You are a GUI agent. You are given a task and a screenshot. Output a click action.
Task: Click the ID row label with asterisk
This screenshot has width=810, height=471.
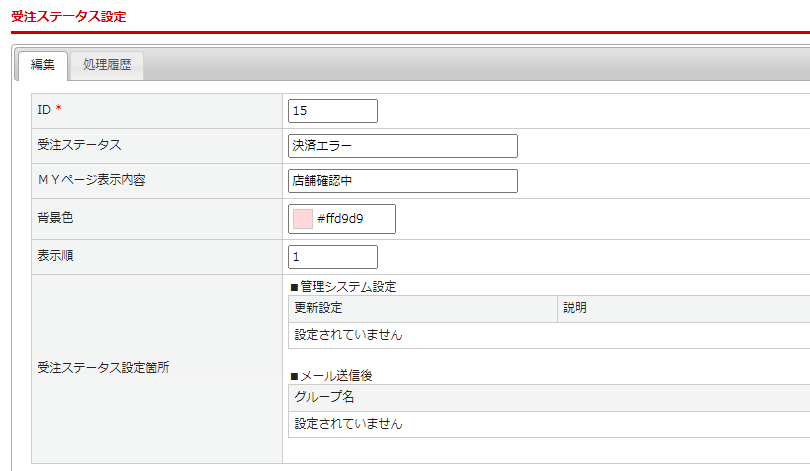point(49,110)
